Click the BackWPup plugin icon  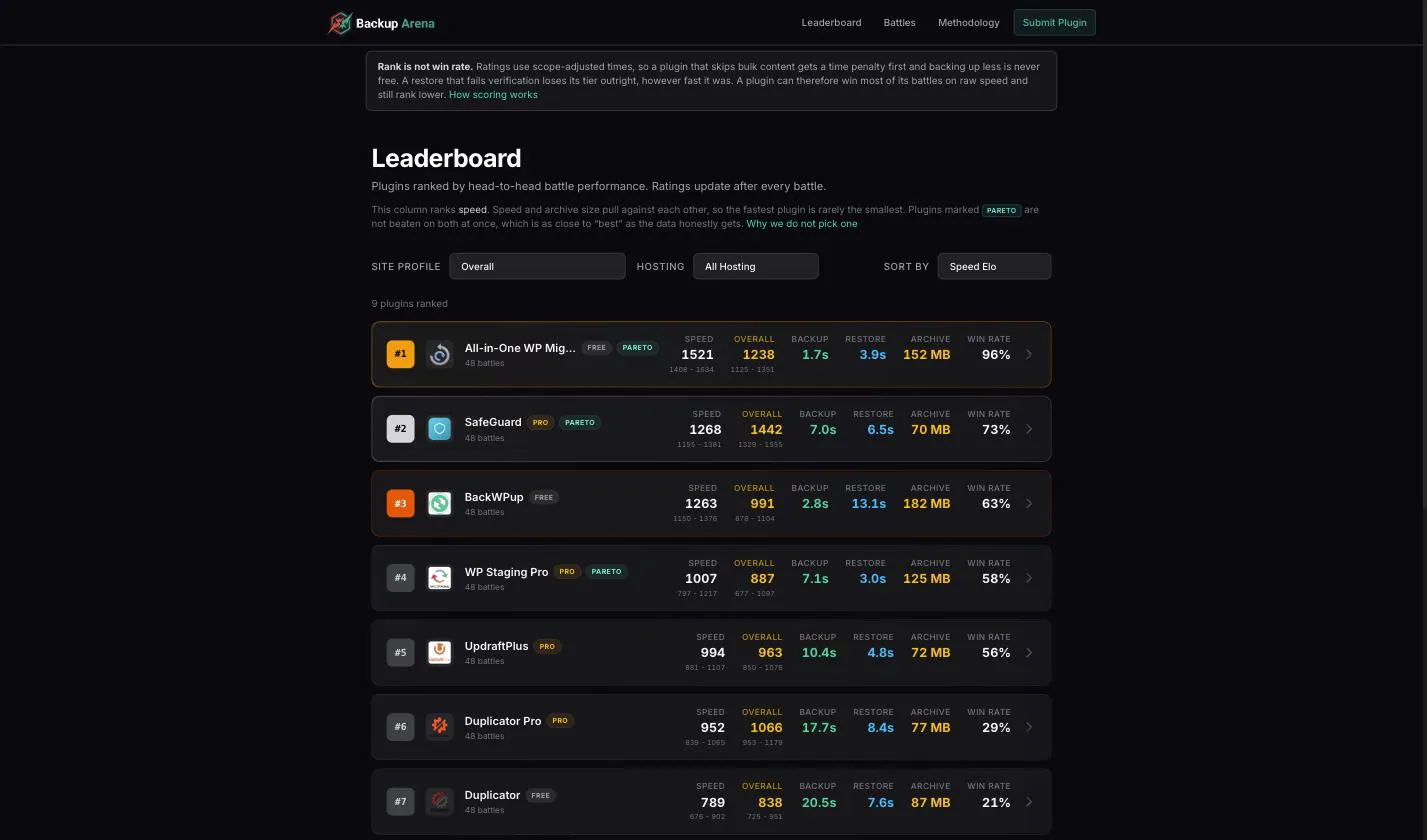[x=439, y=503]
